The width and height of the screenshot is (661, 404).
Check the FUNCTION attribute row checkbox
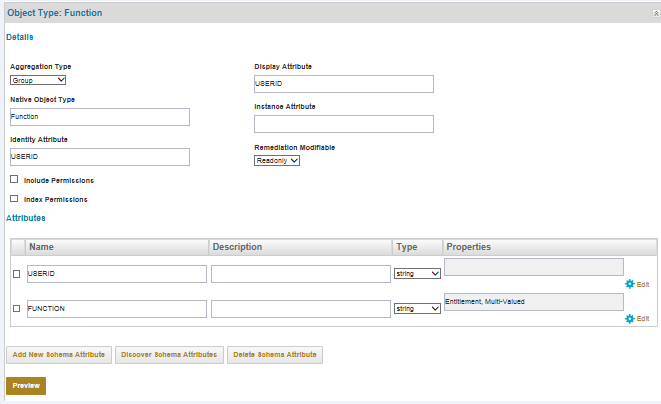16,309
